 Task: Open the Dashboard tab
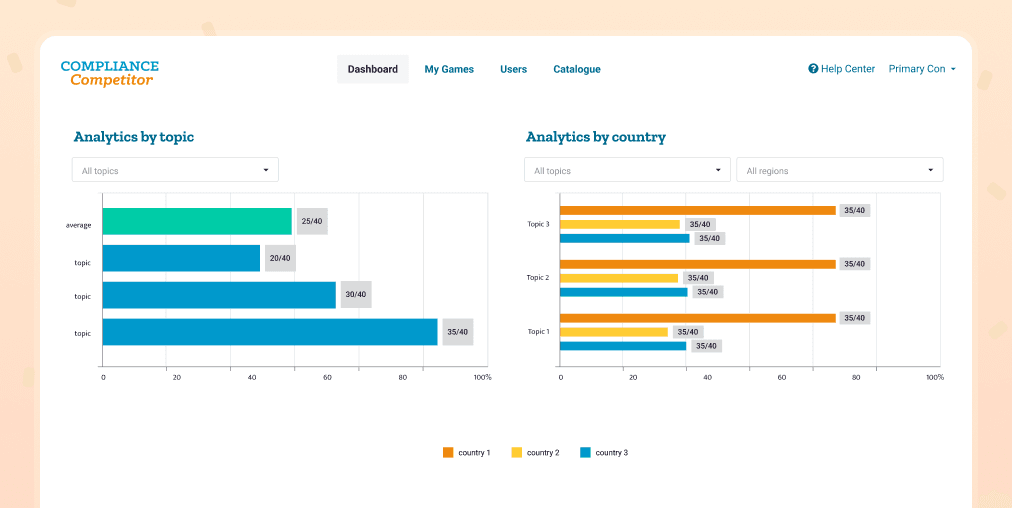(x=372, y=69)
